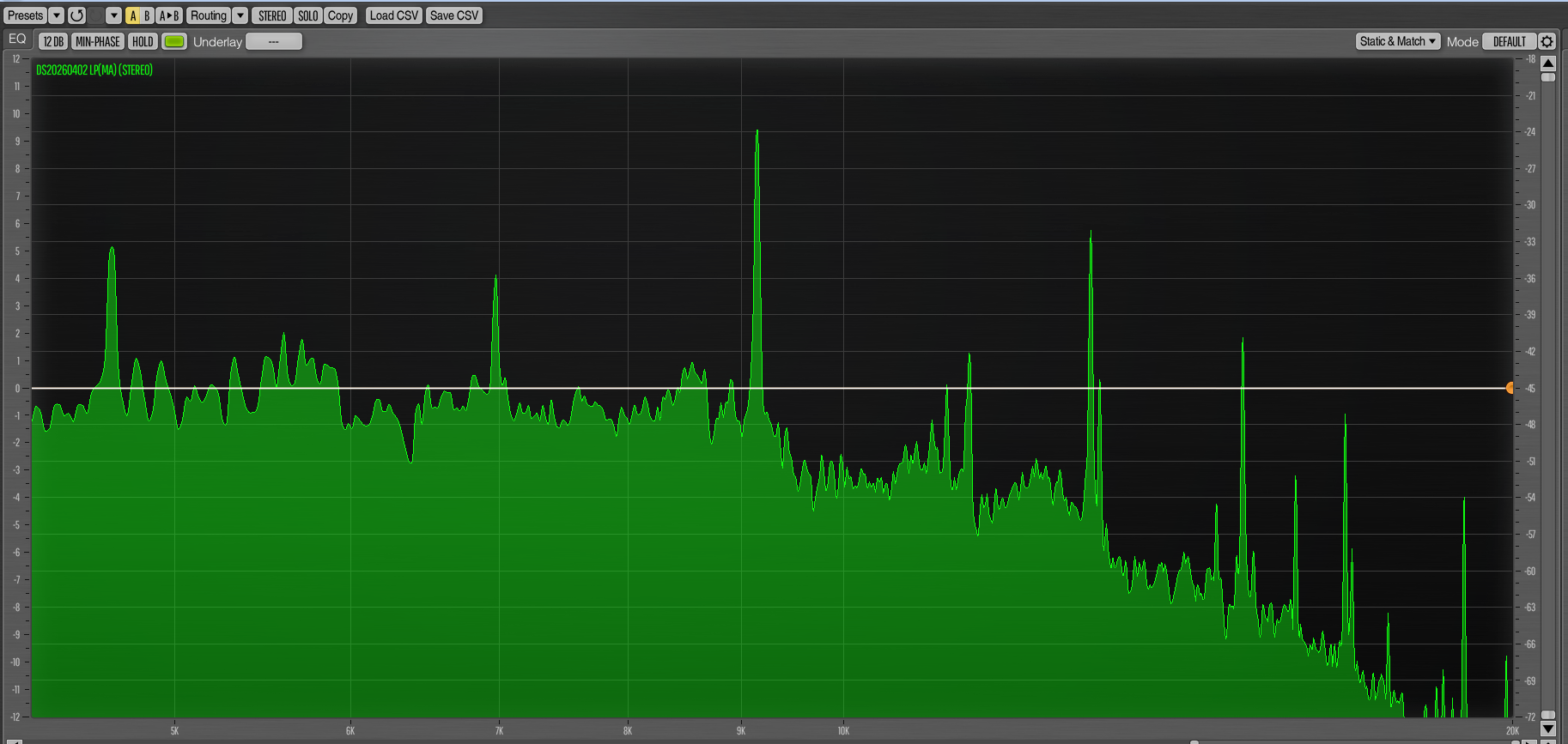Click the 7K frequency axis label
Viewport: 1568px width, 744px height.
pos(499,731)
